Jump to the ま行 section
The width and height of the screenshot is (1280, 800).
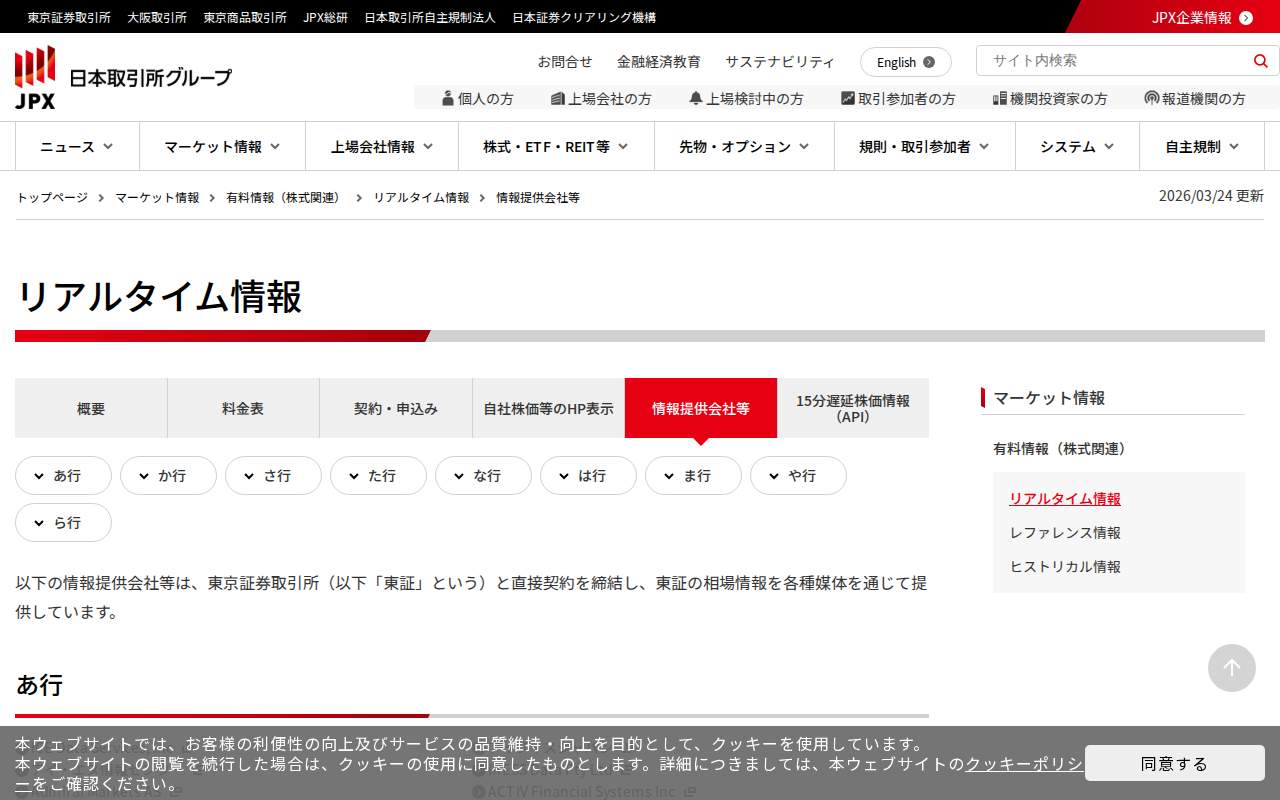tap(693, 476)
